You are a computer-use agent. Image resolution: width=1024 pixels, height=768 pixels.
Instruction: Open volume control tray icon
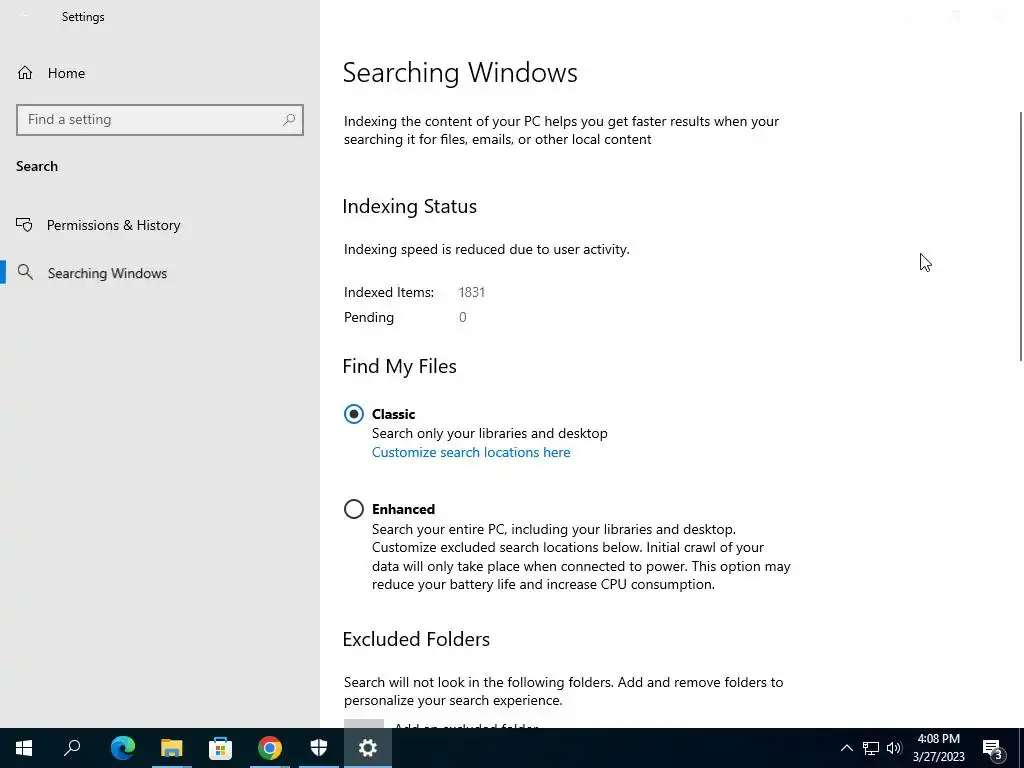coord(894,748)
